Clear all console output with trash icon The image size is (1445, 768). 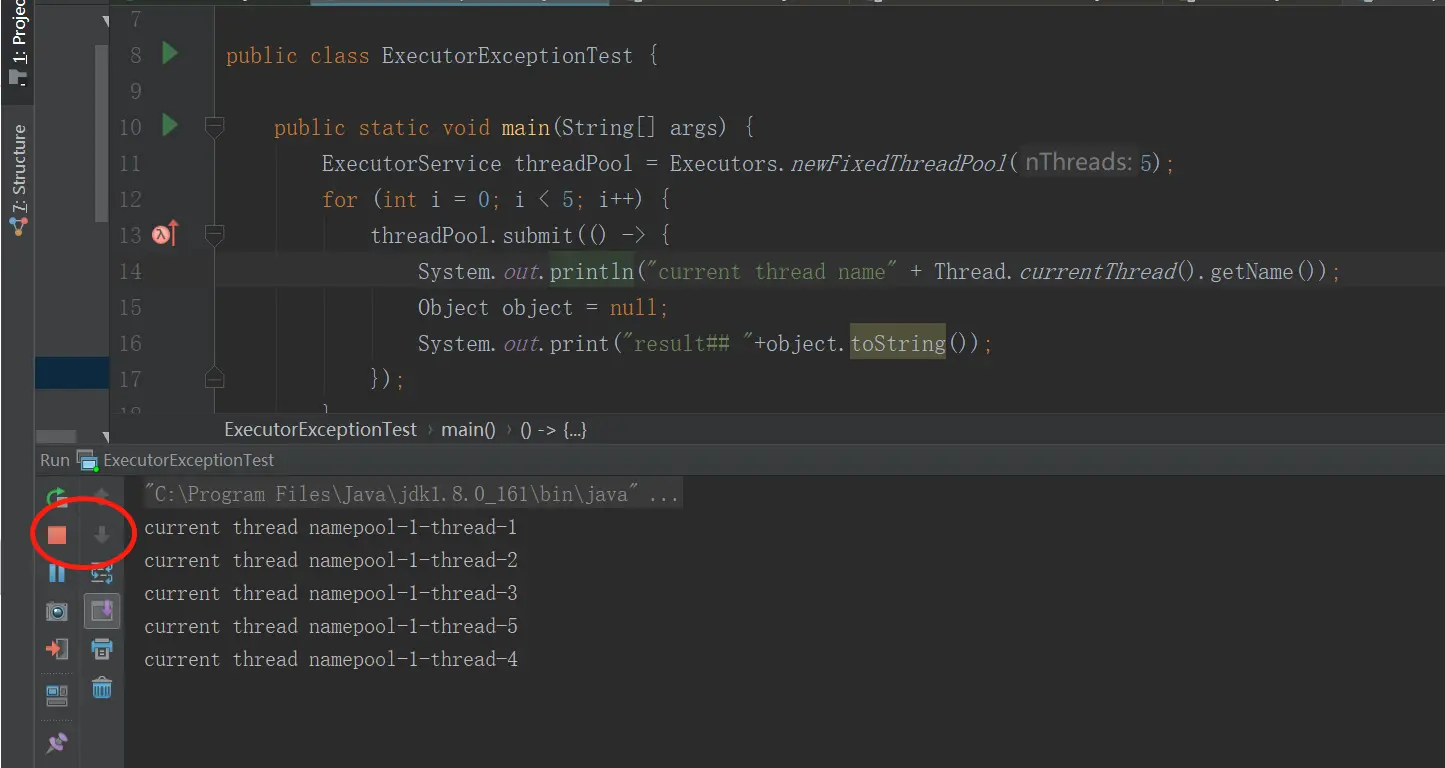101,687
